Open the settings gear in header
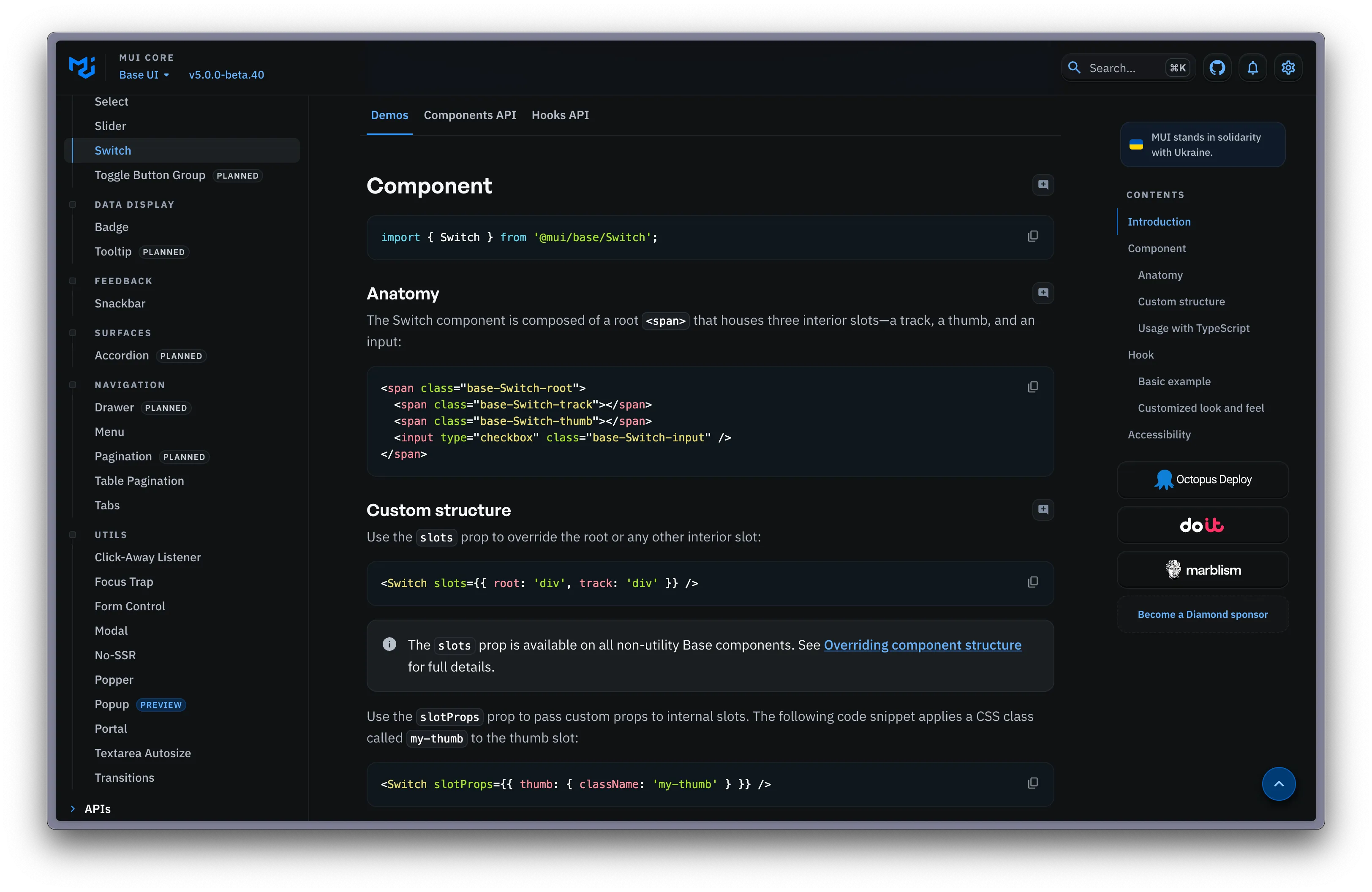 1288,68
